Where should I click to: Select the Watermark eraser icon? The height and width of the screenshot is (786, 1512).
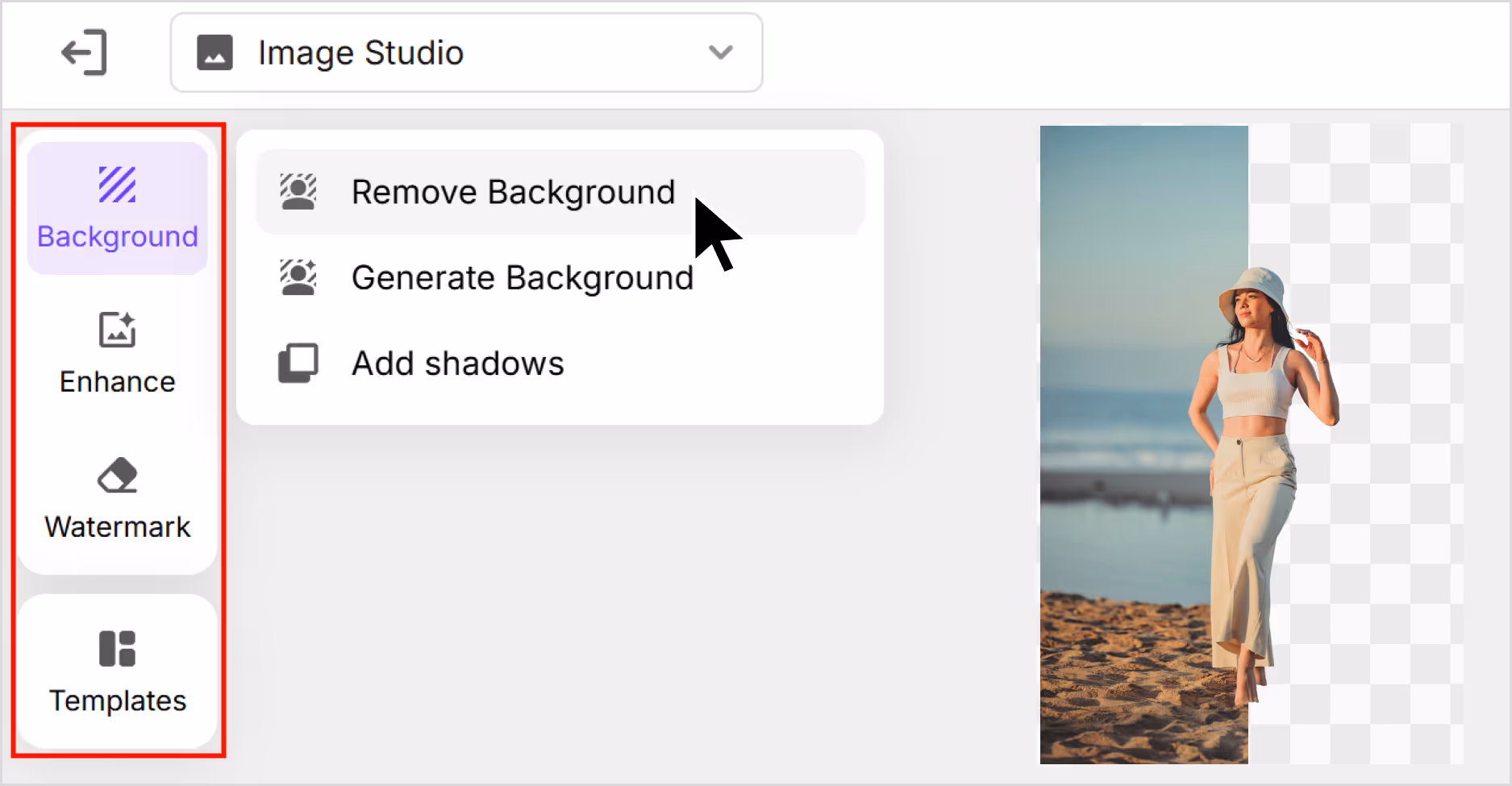tap(118, 475)
